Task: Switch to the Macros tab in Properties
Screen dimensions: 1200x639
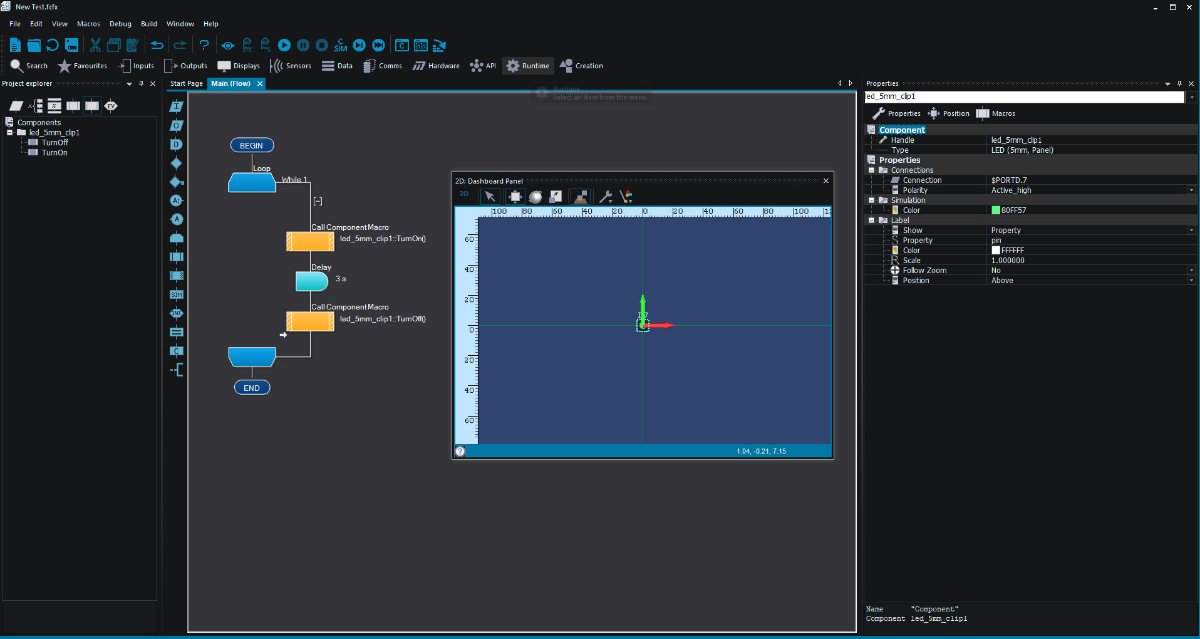Action: [995, 113]
